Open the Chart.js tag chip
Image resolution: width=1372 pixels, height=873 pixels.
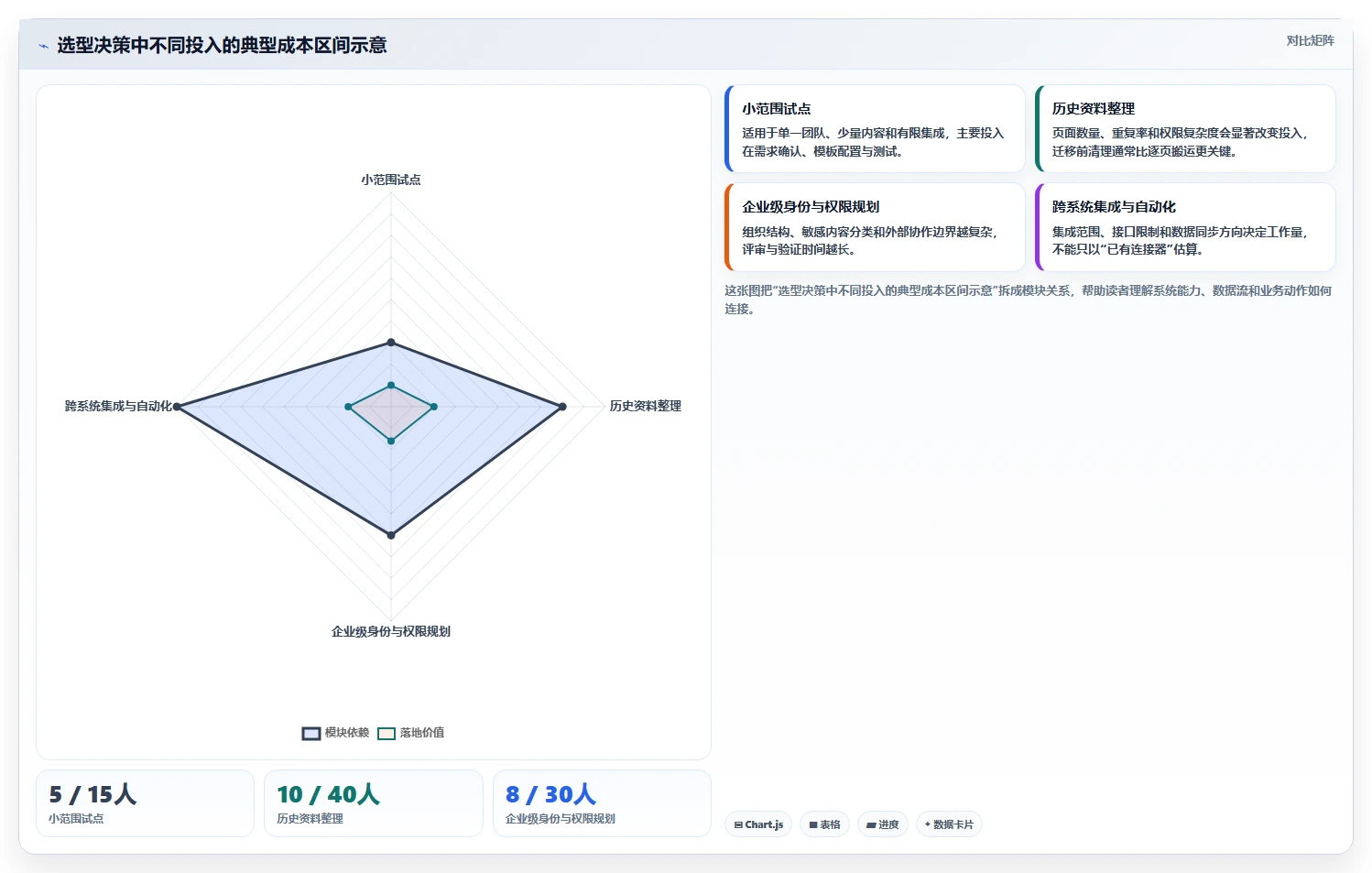click(x=758, y=824)
